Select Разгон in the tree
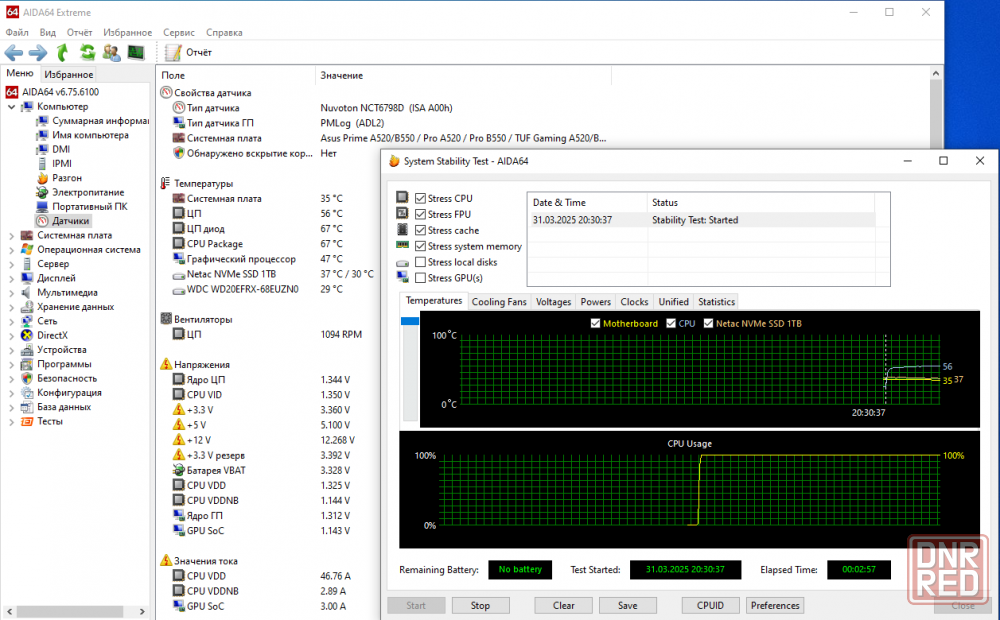This screenshot has height=620, width=1000. click(x=67, y=178)
